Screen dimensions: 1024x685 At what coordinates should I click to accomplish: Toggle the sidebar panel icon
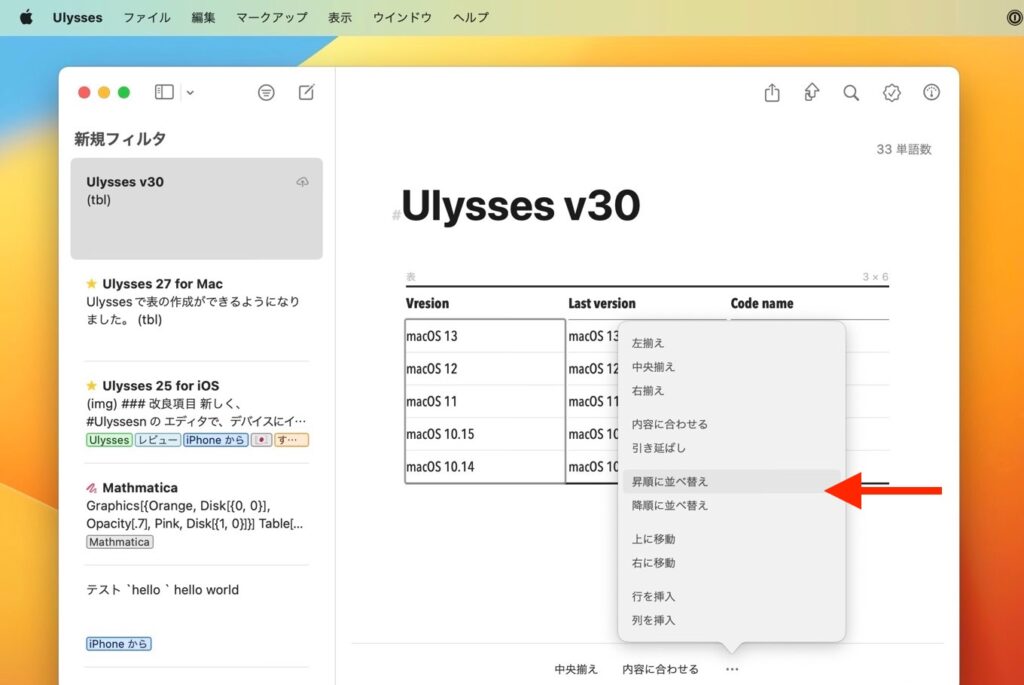tap(162, 92)
